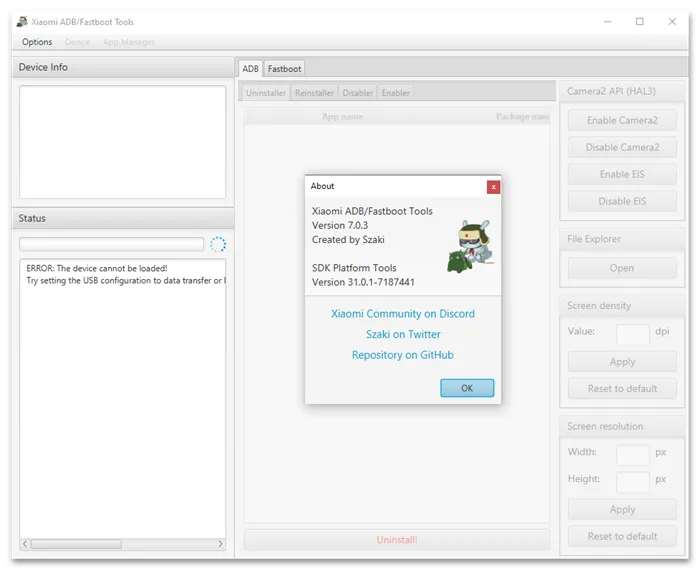Image resolution: width=700 pixels, height=570 pixels.
Task: Close the About dialog with the red X
Action: [493, 187]
